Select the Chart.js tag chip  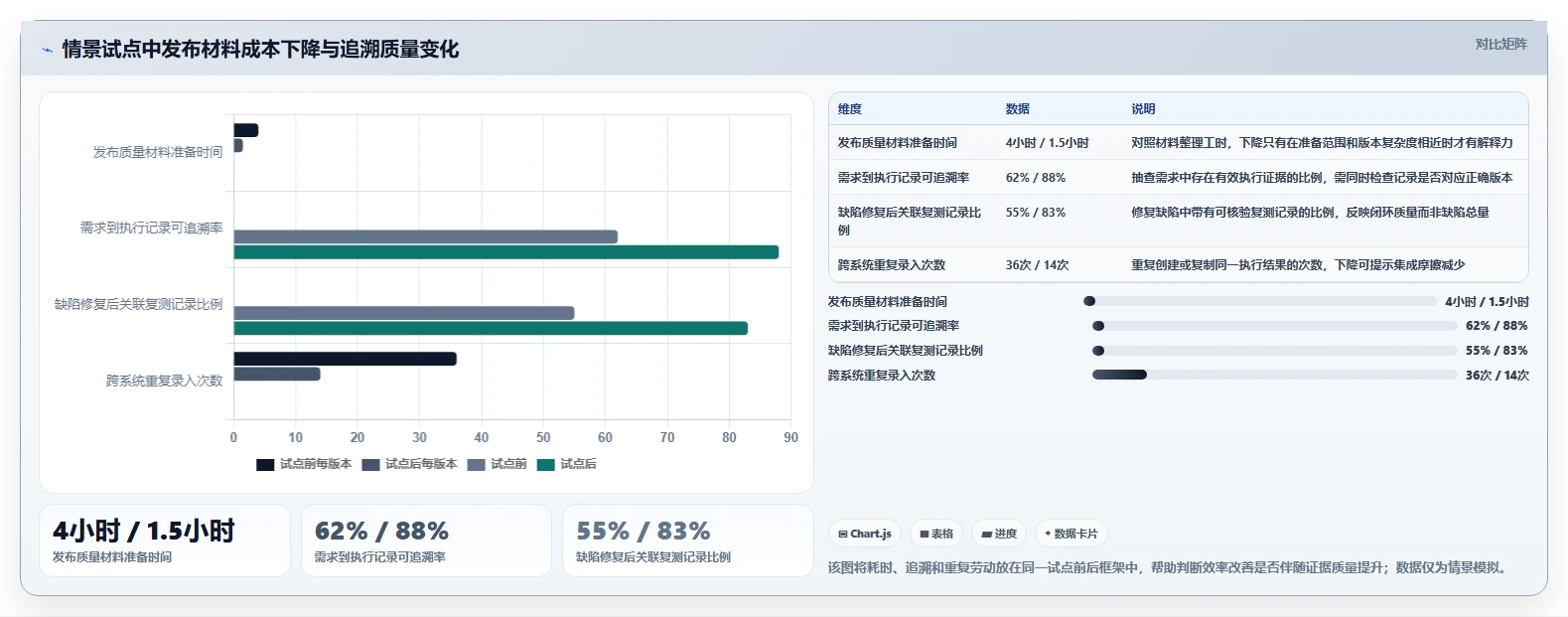click(x=865, y=534)
